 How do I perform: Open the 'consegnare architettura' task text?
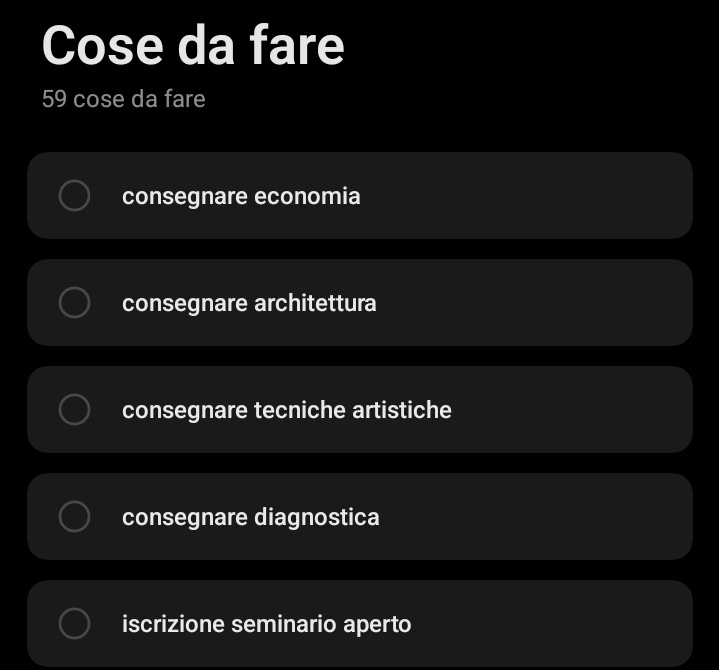pyautogui.click(x=249, y=304)
